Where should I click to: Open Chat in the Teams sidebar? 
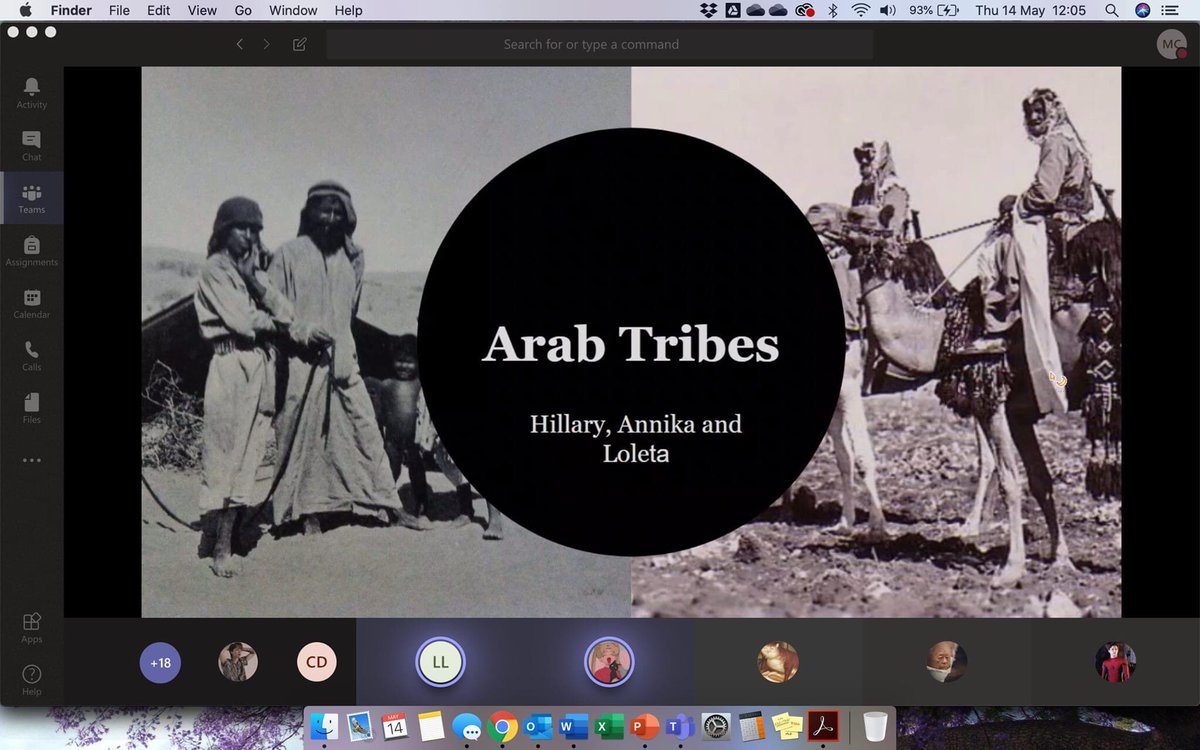[x=31, y=145]
